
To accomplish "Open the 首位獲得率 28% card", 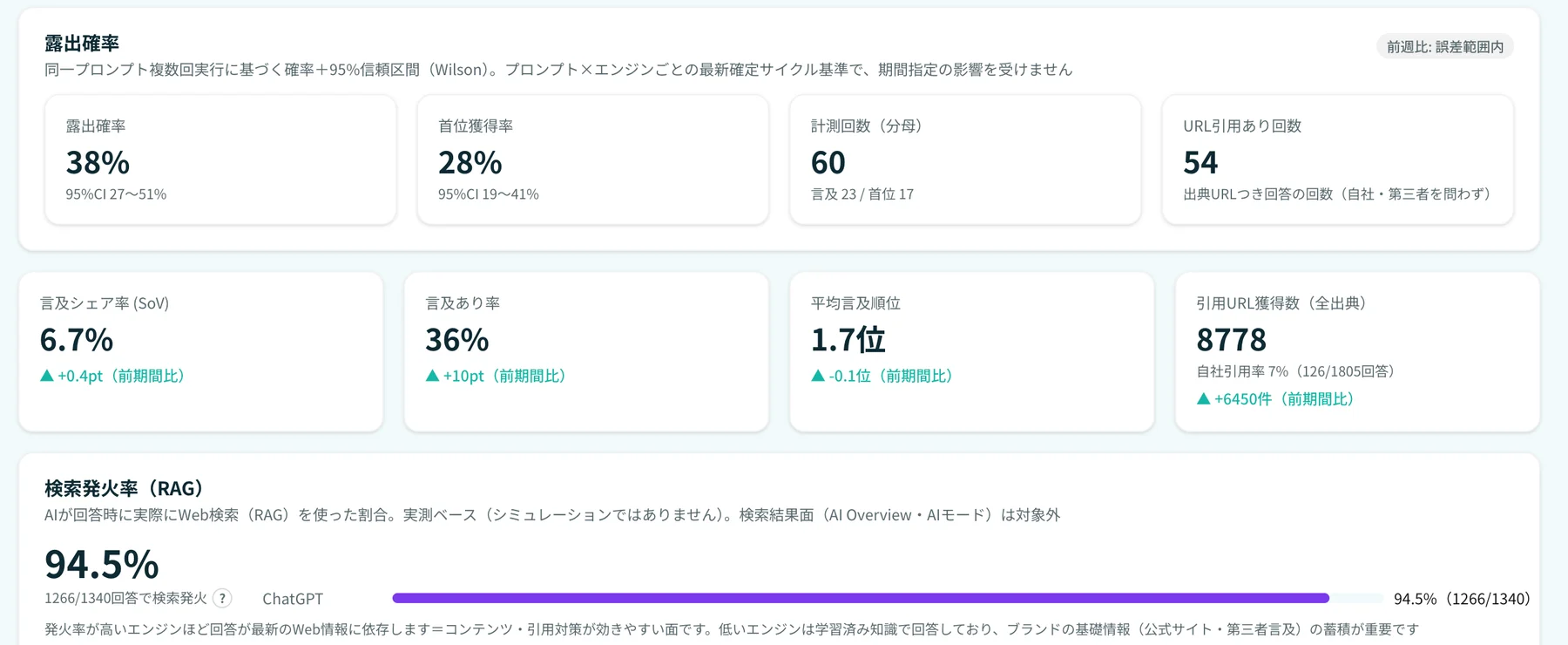I will (x=592, y=160).
